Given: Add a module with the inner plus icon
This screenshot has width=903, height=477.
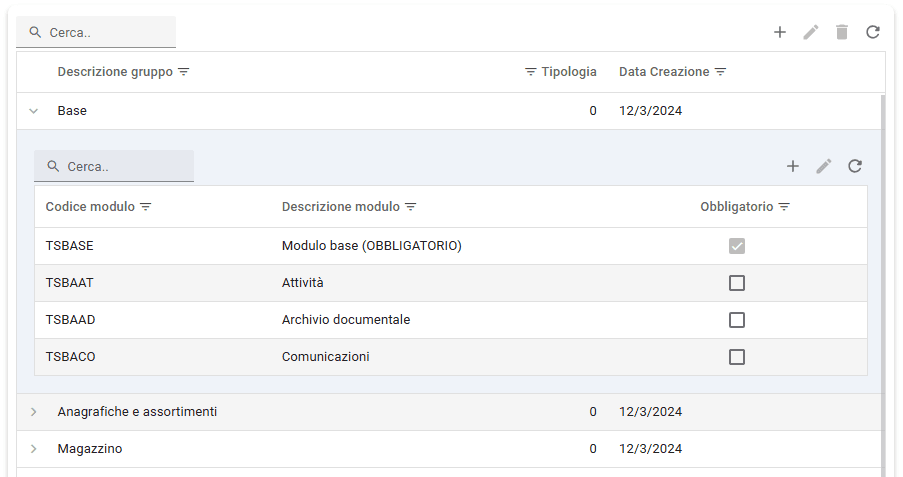Looking at the screenshot, I should tap(793, 166).
